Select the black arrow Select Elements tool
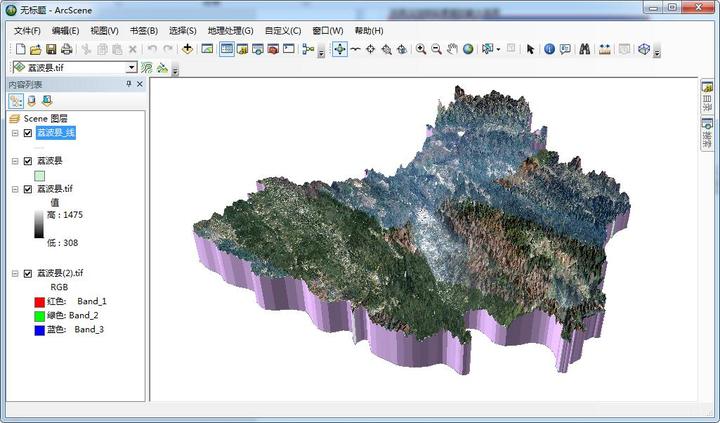Viewport: 720px width, 423px height. (530, 49)
